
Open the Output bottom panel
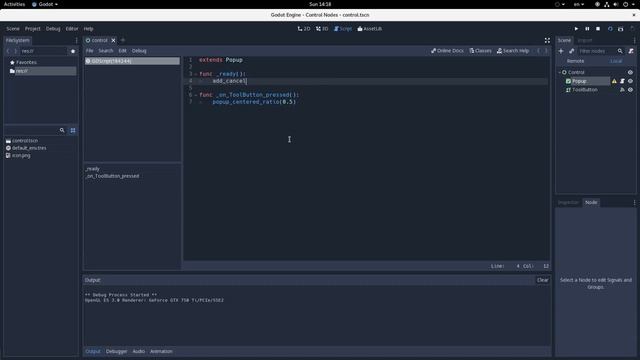pyautogui.click(x=93, y=351)
